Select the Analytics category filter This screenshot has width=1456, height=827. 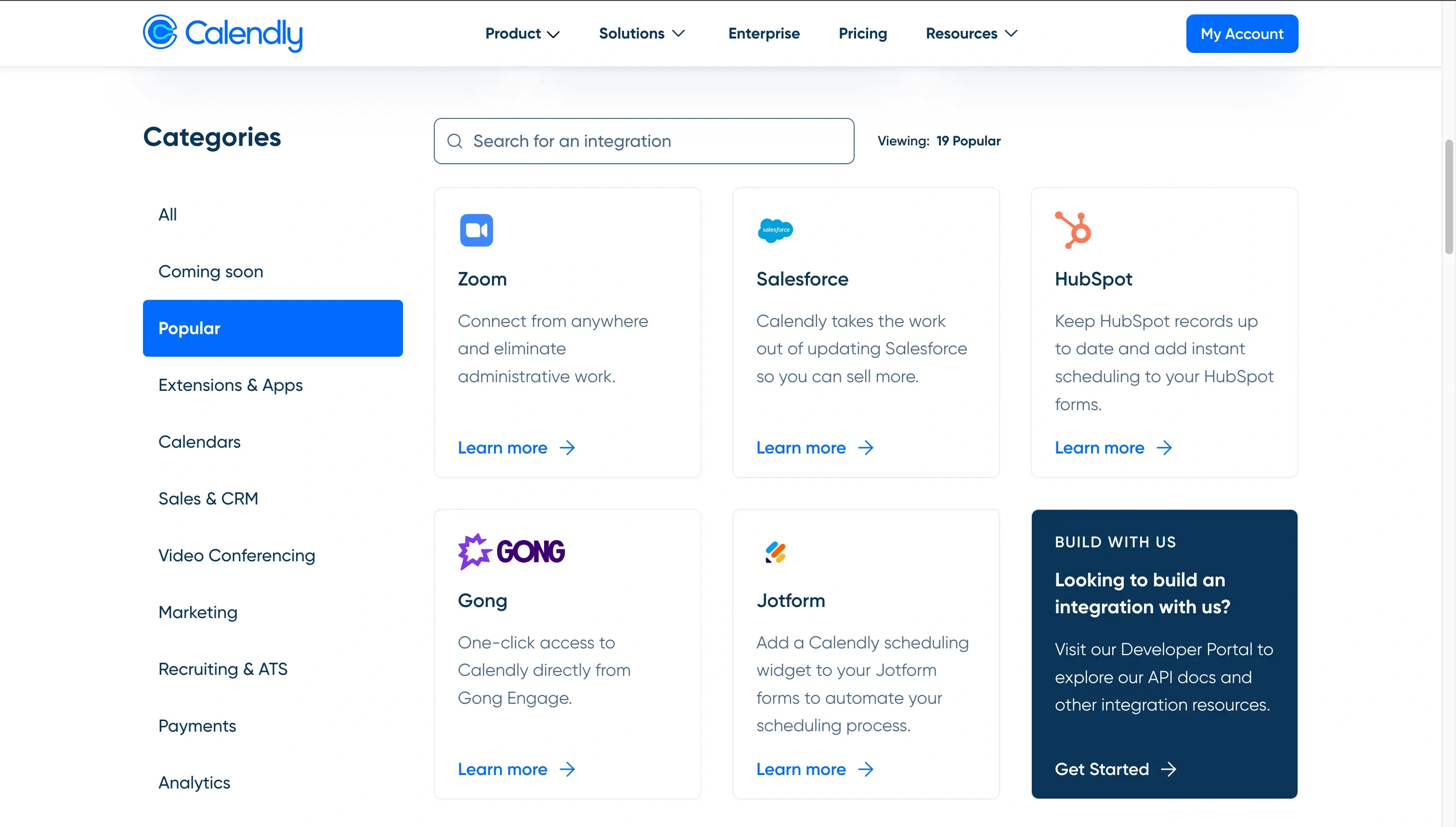click(194, 782)
